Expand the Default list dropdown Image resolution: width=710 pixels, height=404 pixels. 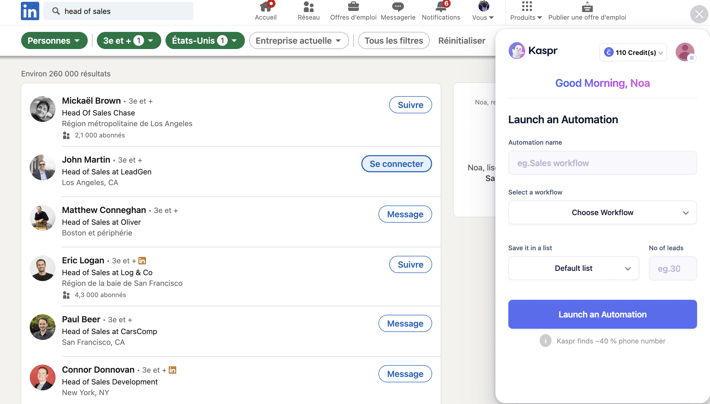[x=573, y=268]
